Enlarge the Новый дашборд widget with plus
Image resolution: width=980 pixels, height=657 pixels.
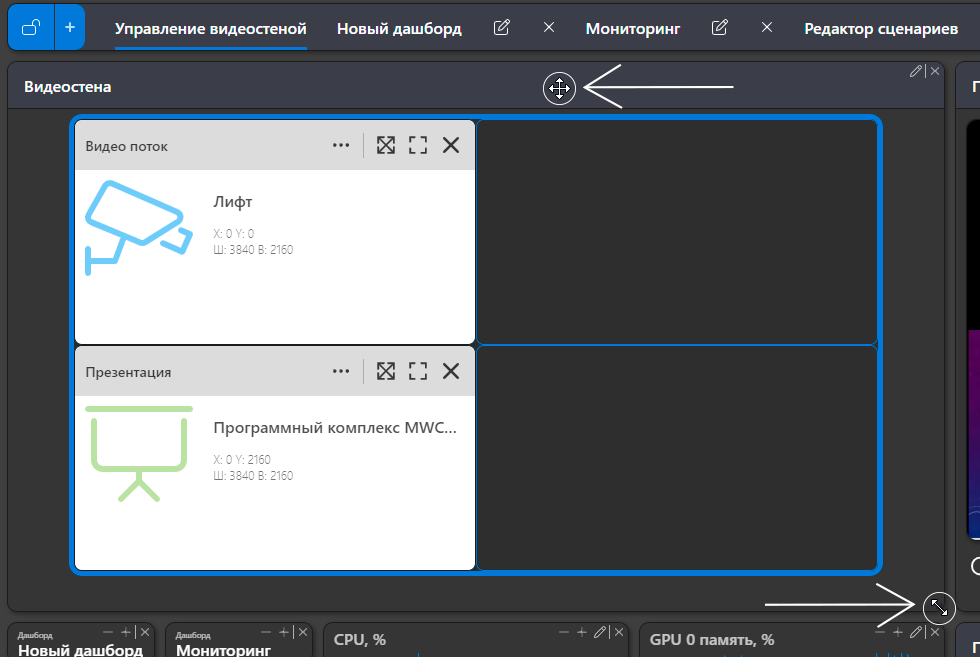point(126,632)
